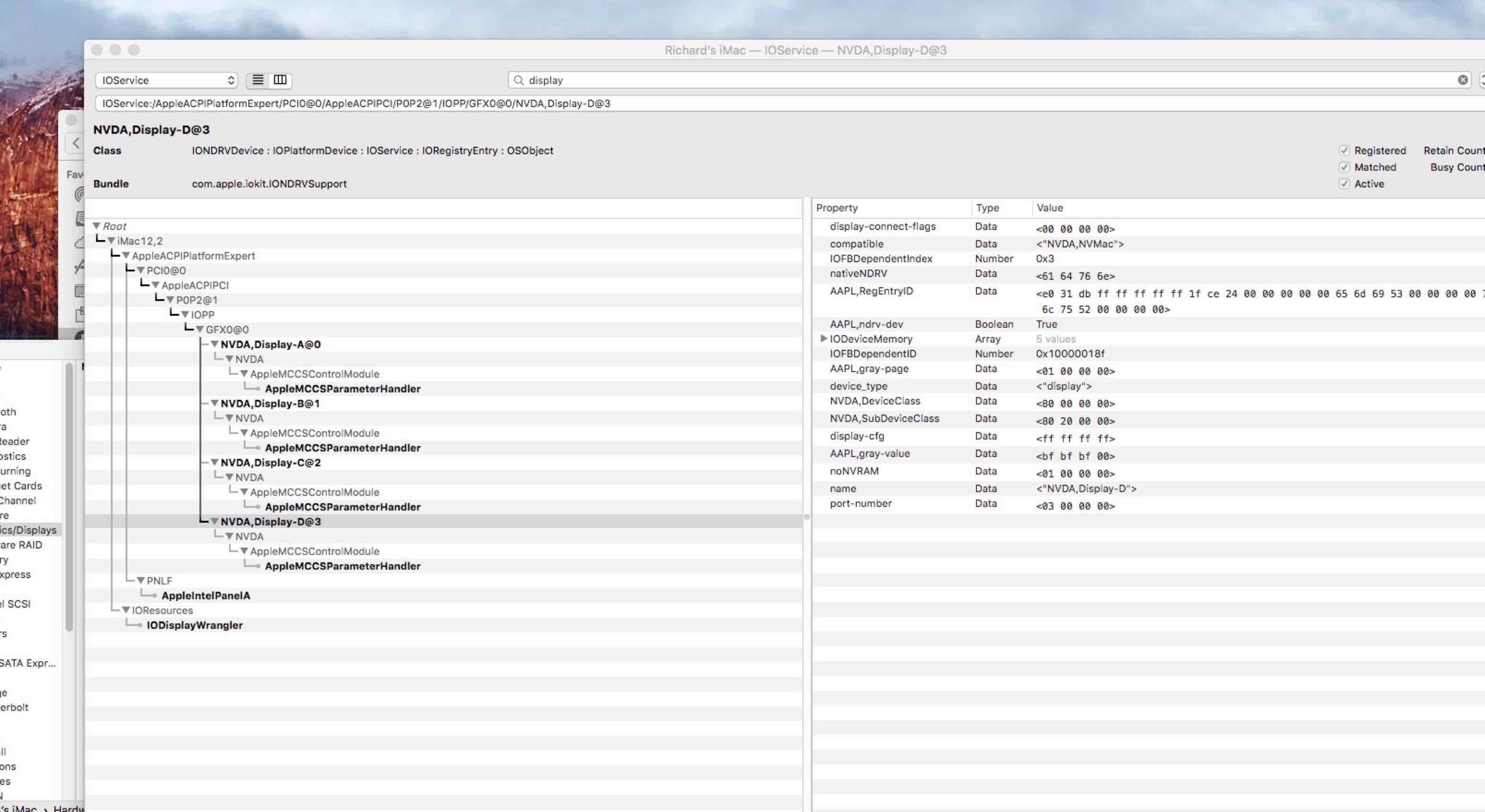Collapse the GFX0@0 tree node
Image resolution: width=1485 pixels, height=812 pixels.
pyautogui.click(x=200, y=329)
